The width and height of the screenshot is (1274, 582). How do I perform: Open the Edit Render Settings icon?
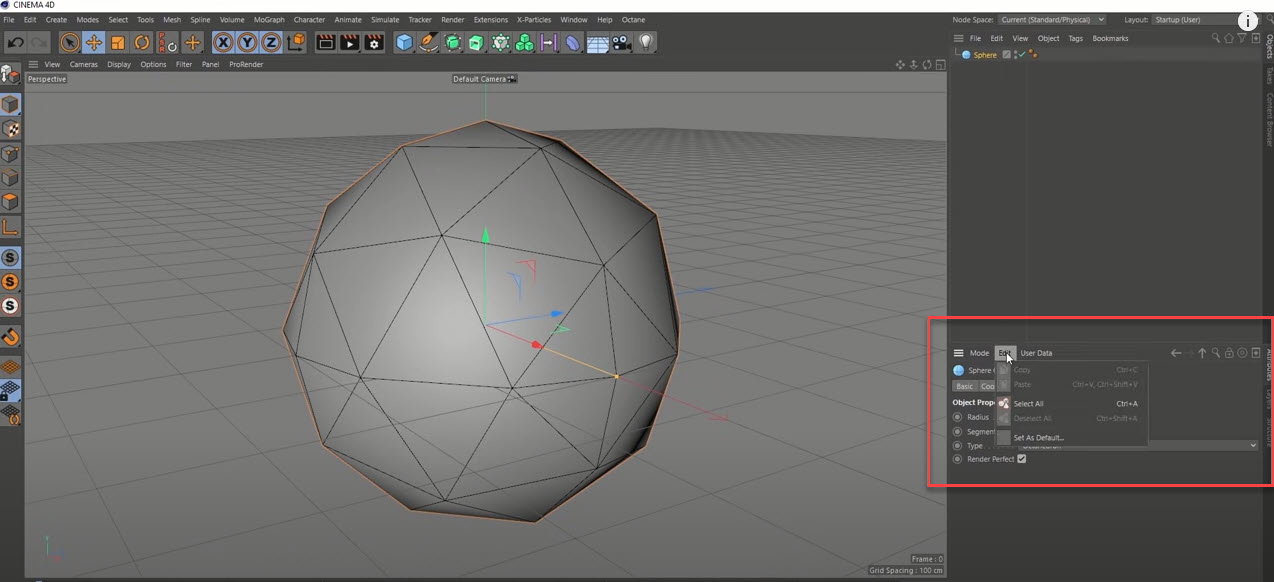[x=372, y=42]
